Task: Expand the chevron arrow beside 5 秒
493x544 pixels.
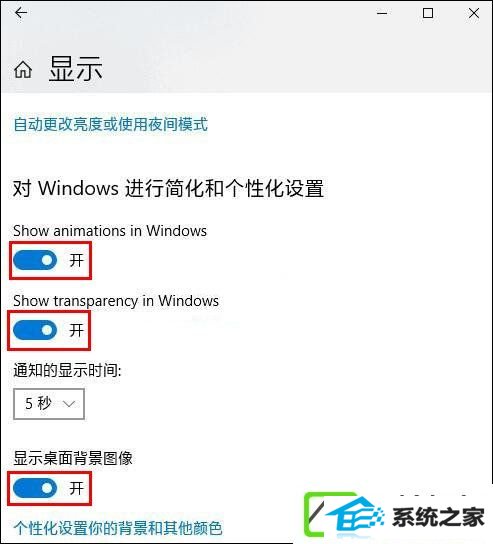Action: tap(69, 404)
